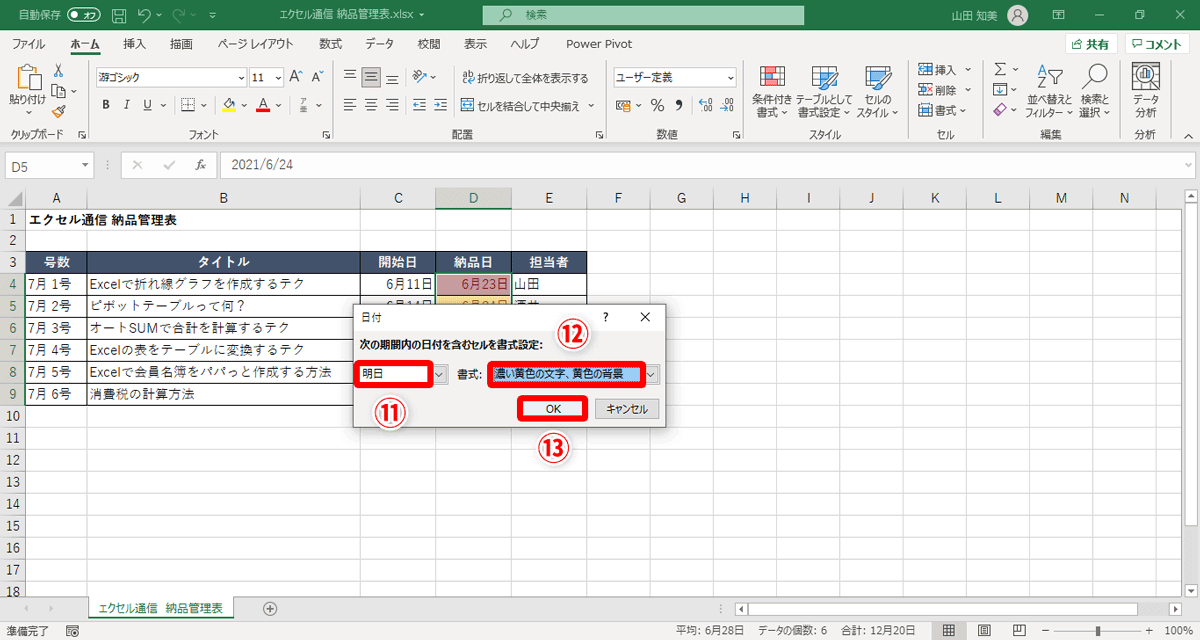
Task: Apply red font color A
Action: [263, 105]
